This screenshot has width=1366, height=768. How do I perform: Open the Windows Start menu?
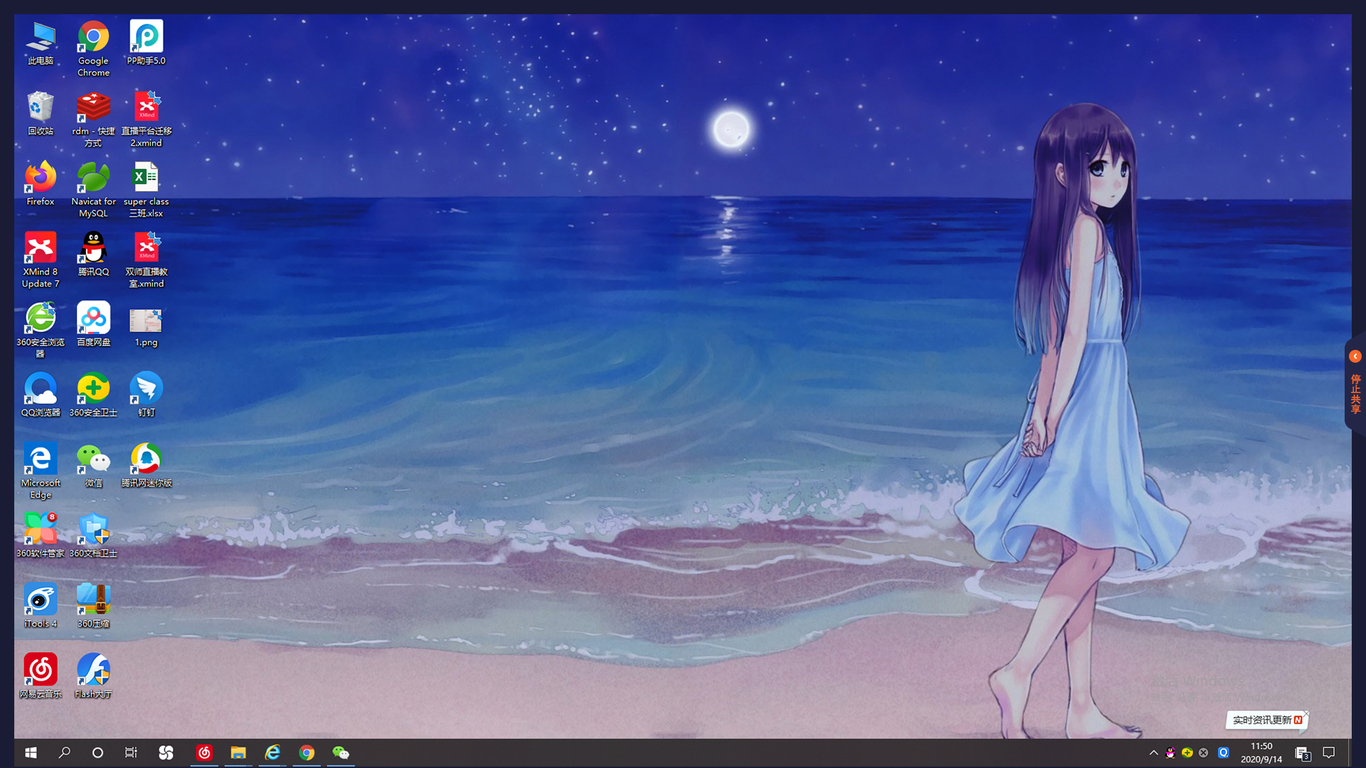31,752
